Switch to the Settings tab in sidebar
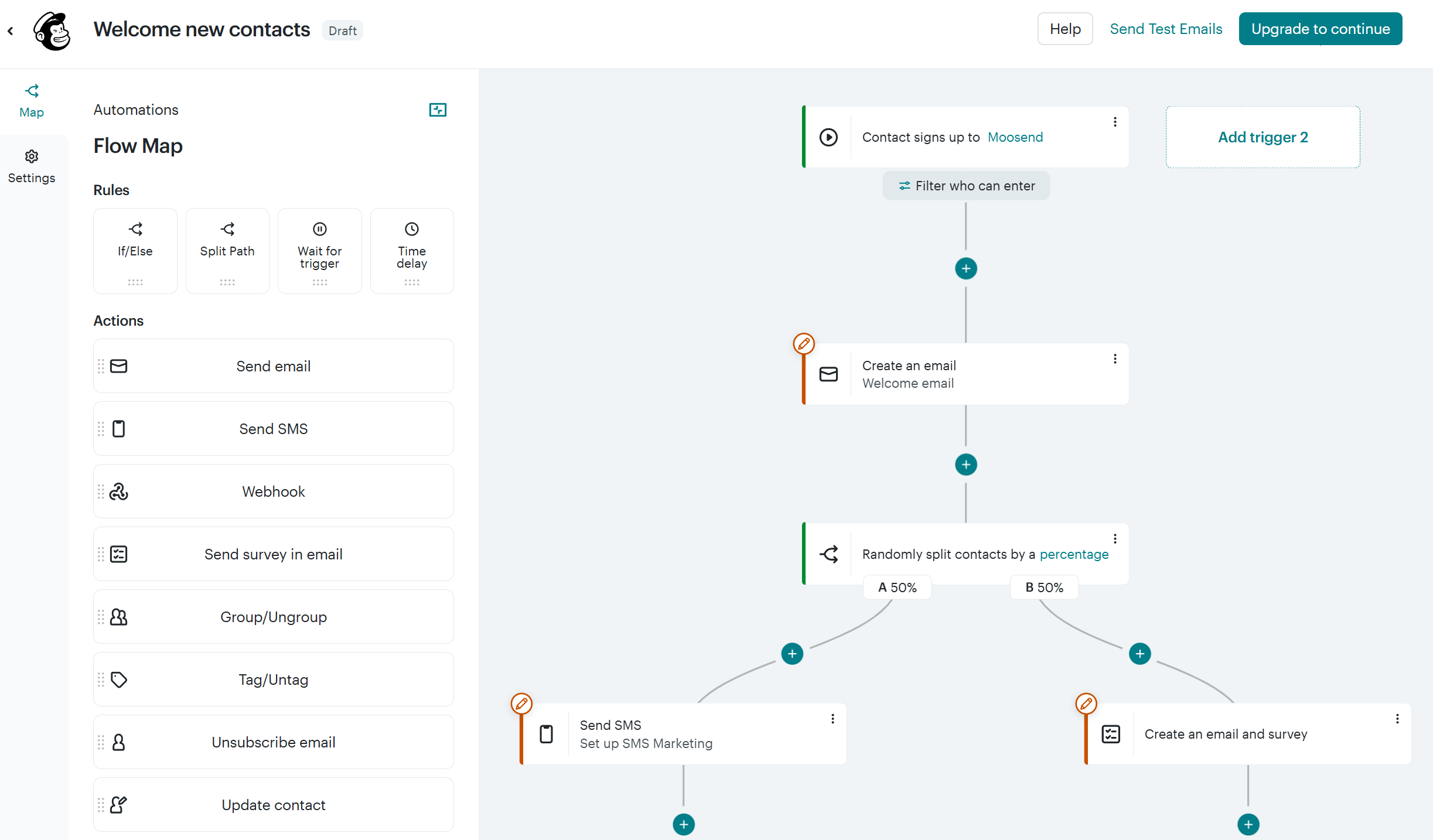The height and width of the screenshot is (840, 1433). 32,166
